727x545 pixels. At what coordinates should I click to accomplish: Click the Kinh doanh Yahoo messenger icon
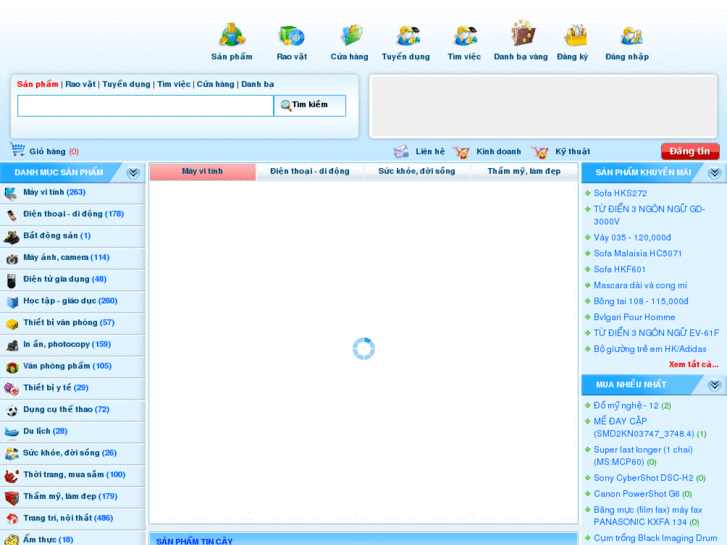click(x=461, y=152)
